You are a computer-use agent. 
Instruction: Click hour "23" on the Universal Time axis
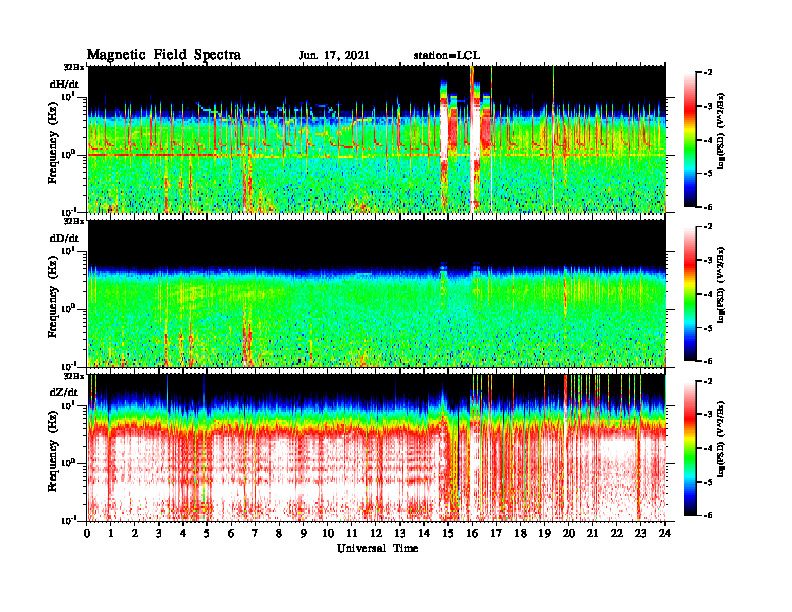click(x=640, y=534)
